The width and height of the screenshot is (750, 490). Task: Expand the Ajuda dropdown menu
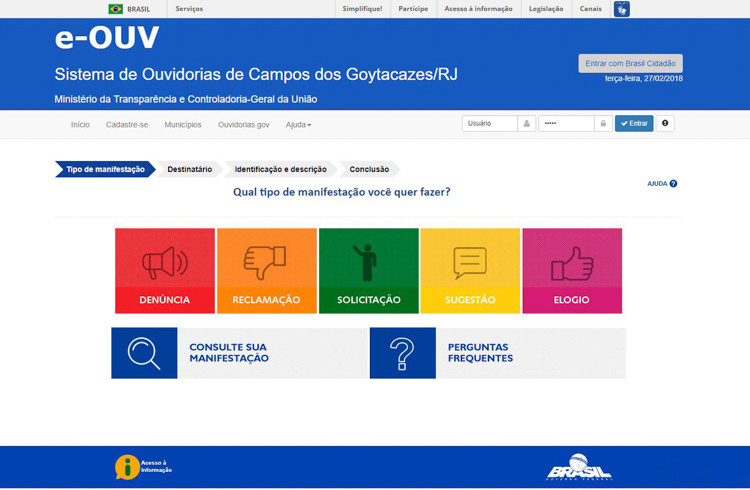298,124
